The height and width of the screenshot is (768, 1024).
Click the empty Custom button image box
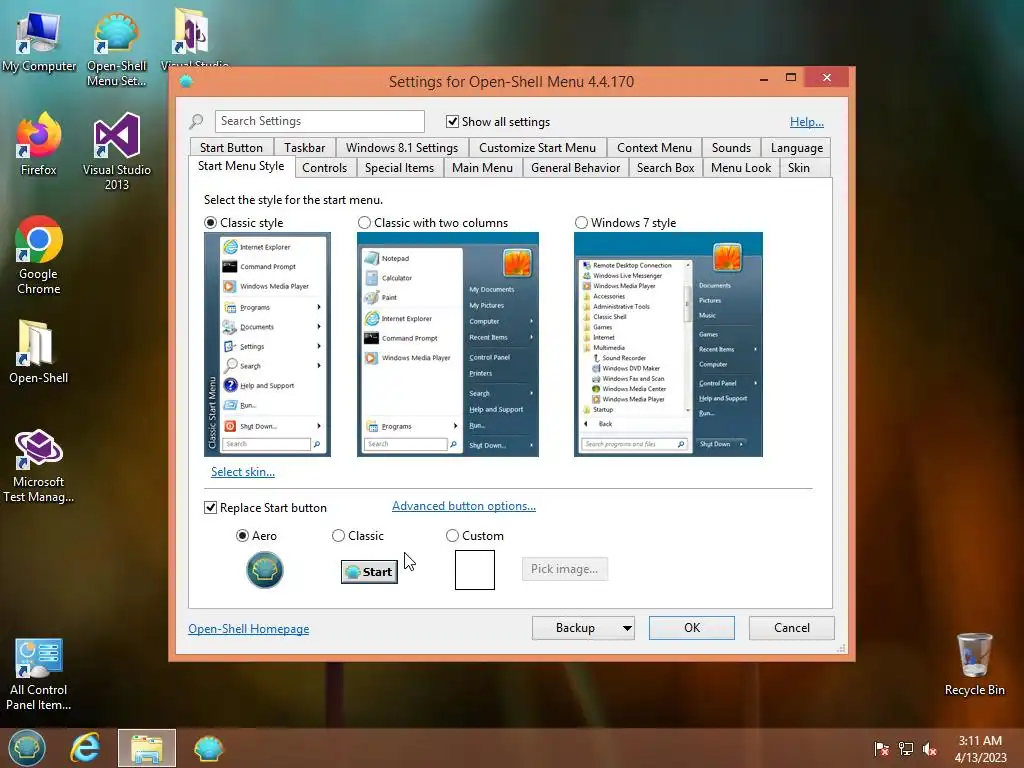click(475, 569)
